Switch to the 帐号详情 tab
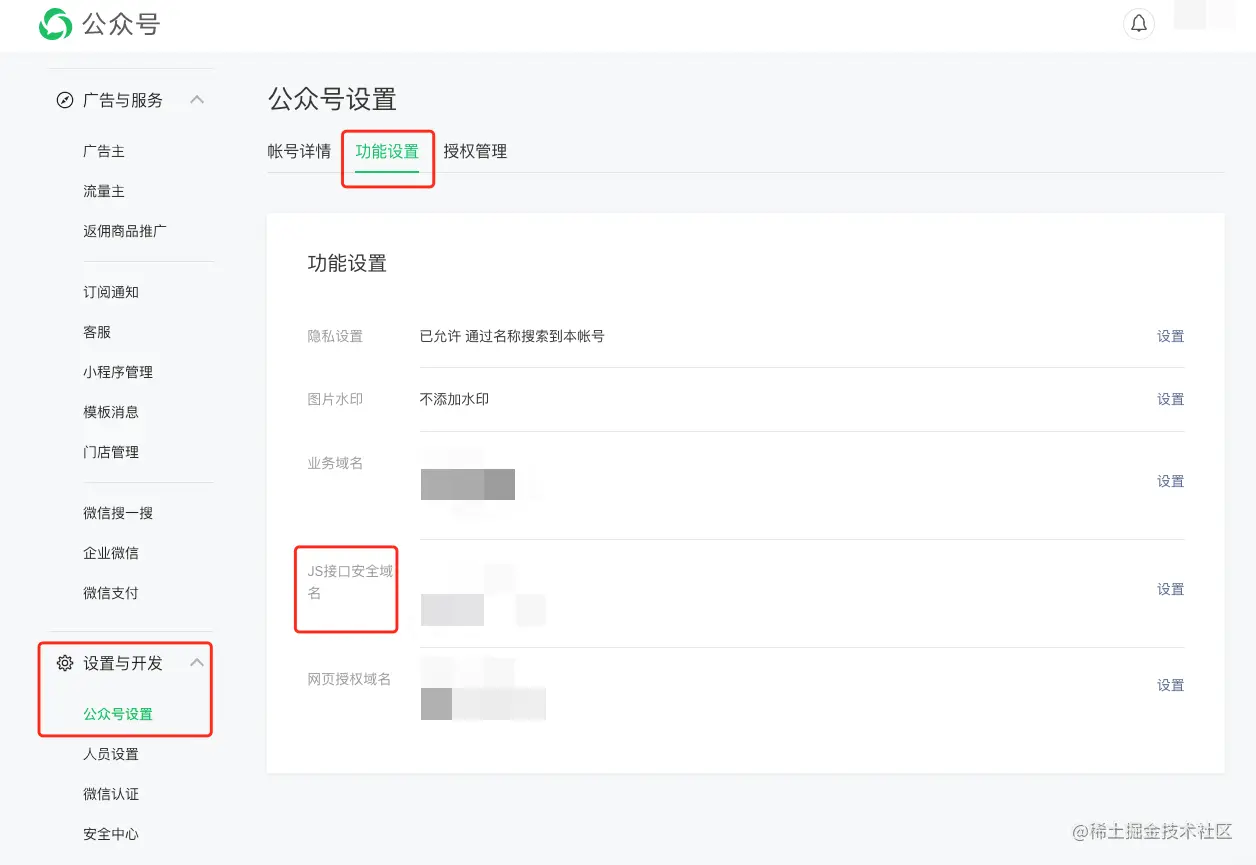The width and height of the screenshot is (1256, 865). [299, 151]
